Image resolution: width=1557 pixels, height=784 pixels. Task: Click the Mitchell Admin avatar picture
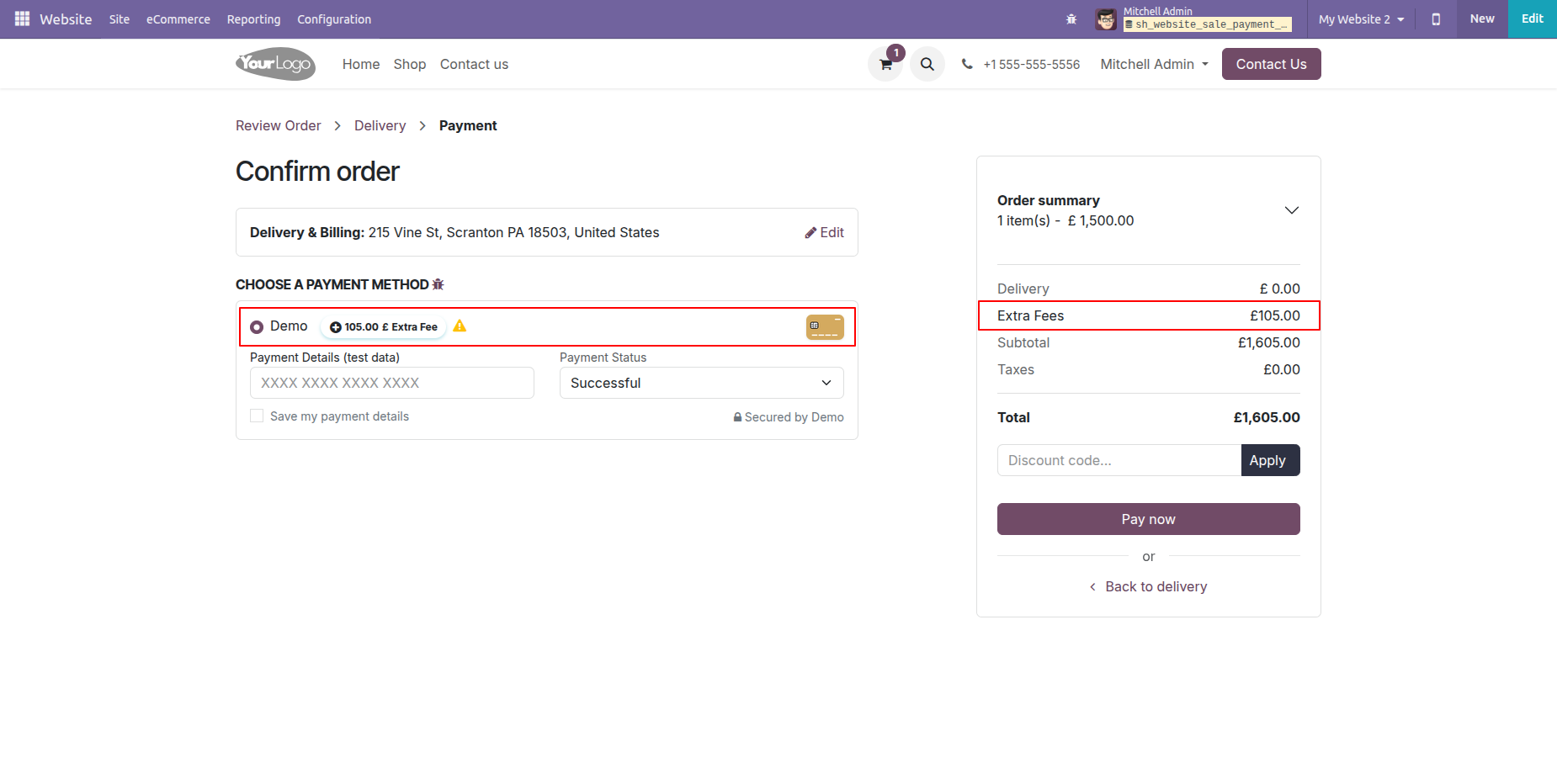[1106, 19]
